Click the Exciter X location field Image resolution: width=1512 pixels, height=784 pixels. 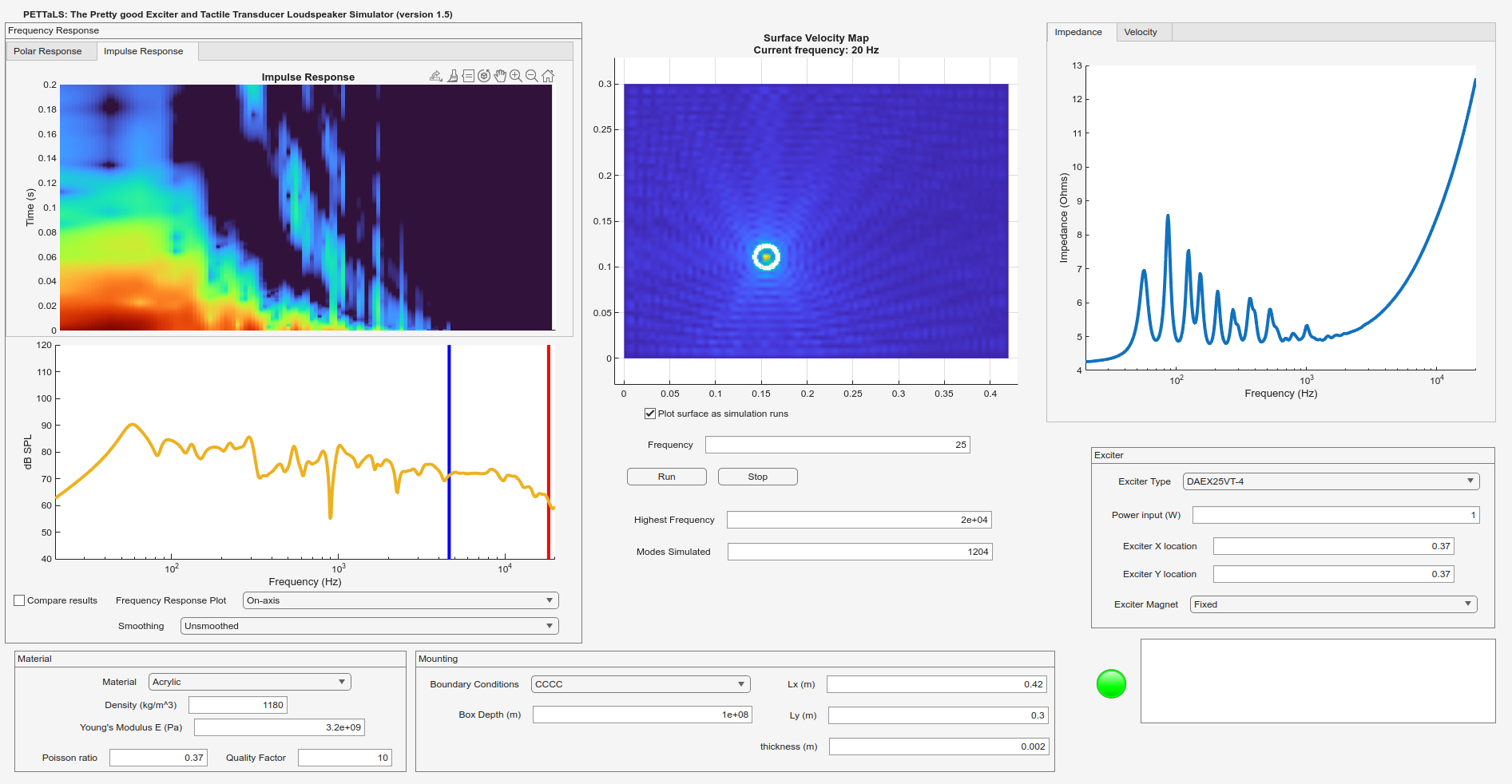point(1334,546)
